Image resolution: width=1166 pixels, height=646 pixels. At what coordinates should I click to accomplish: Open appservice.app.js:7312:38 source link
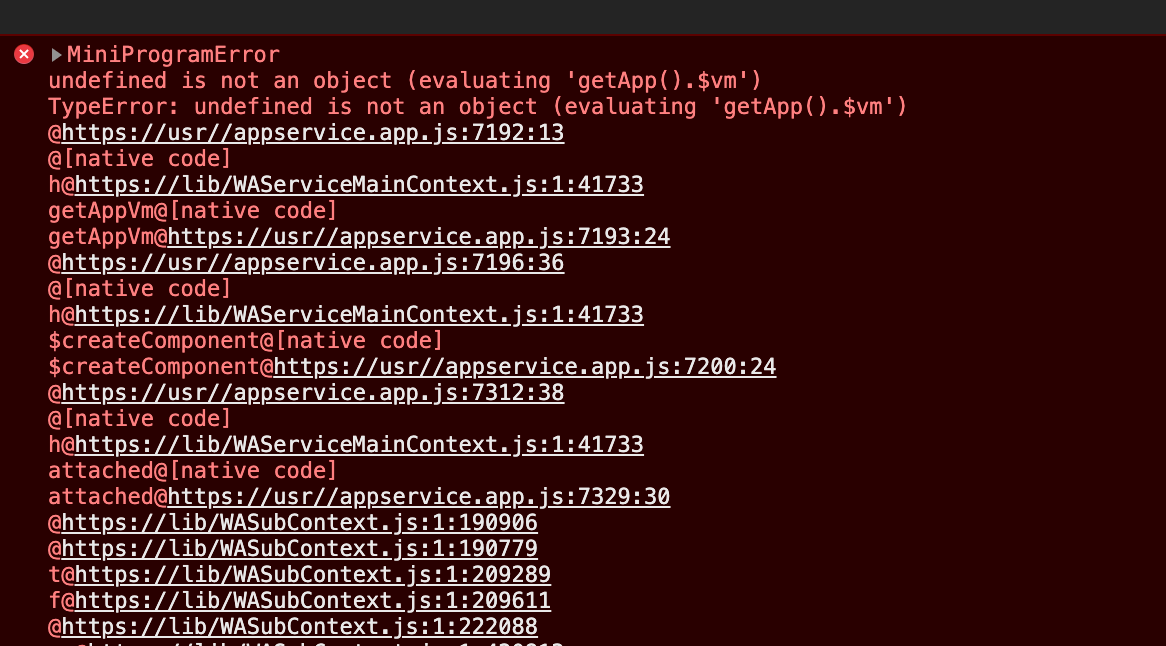tap(312, 393)
